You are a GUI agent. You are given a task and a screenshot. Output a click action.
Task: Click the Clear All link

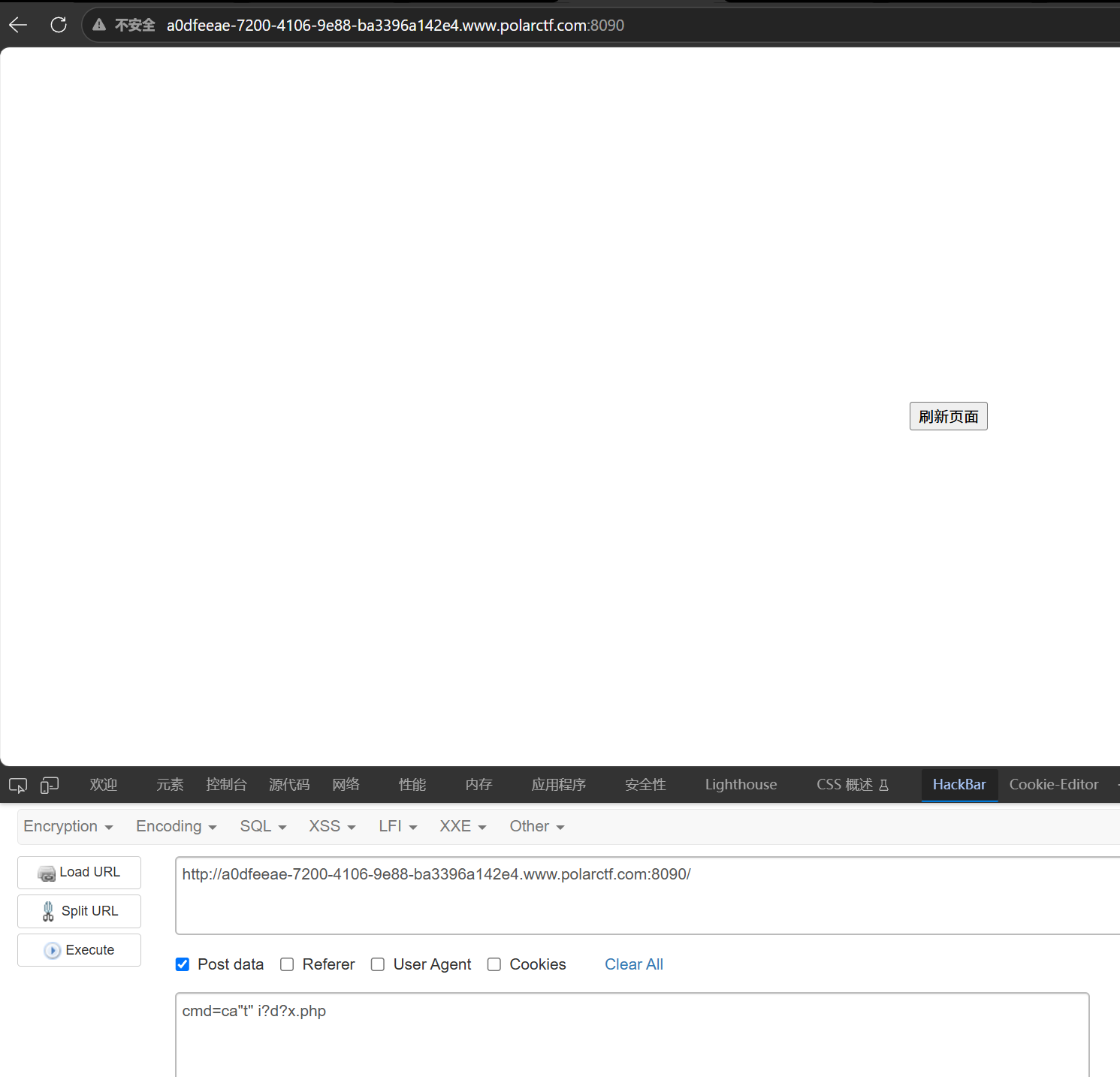[634, 964]
